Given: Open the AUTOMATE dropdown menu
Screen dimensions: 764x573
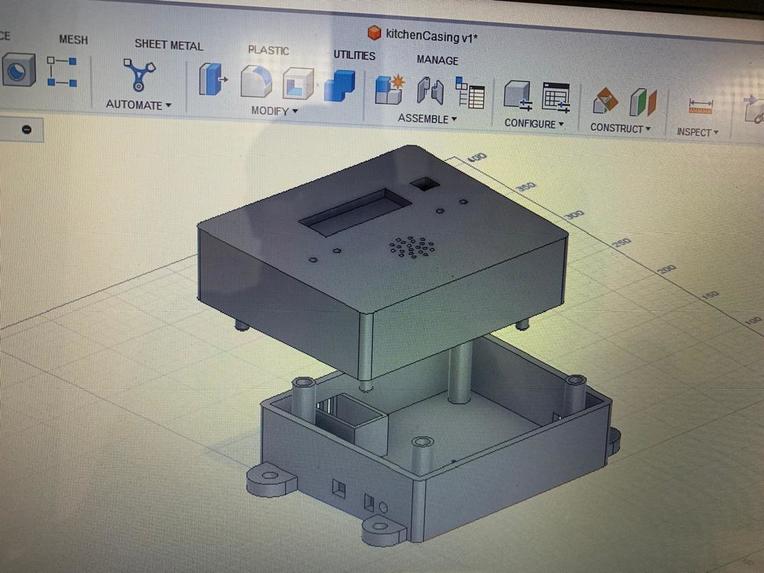Looking at the screenshot, I should (139, 105).
